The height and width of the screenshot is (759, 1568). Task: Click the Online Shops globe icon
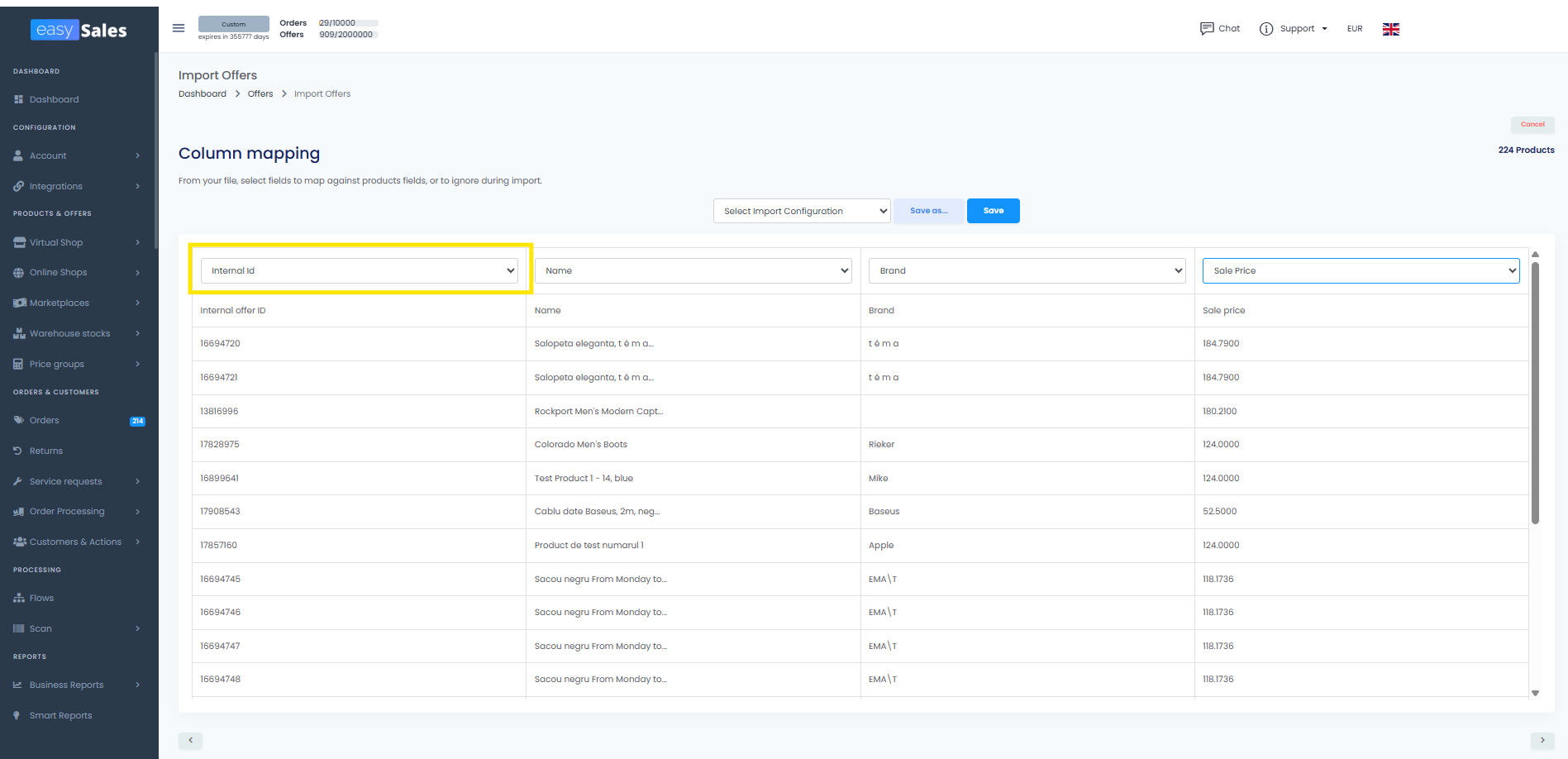pos(18,273)
